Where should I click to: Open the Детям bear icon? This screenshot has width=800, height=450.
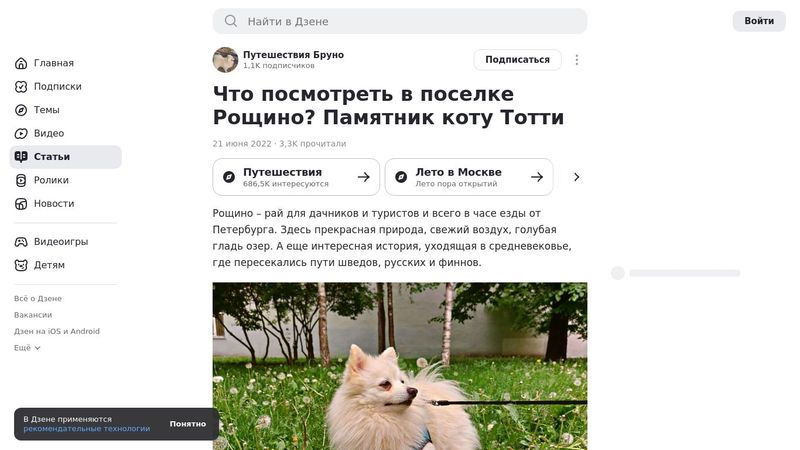(21, 265)
